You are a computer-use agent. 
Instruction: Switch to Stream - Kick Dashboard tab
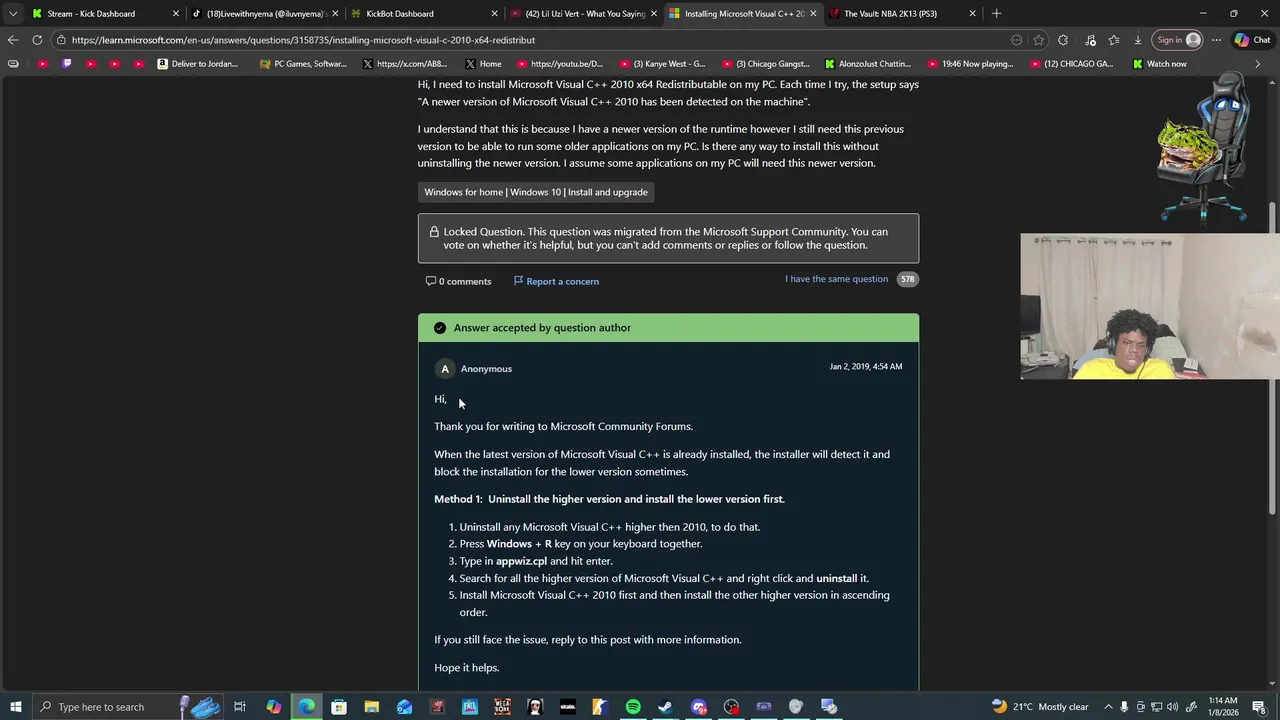[105, 14]
